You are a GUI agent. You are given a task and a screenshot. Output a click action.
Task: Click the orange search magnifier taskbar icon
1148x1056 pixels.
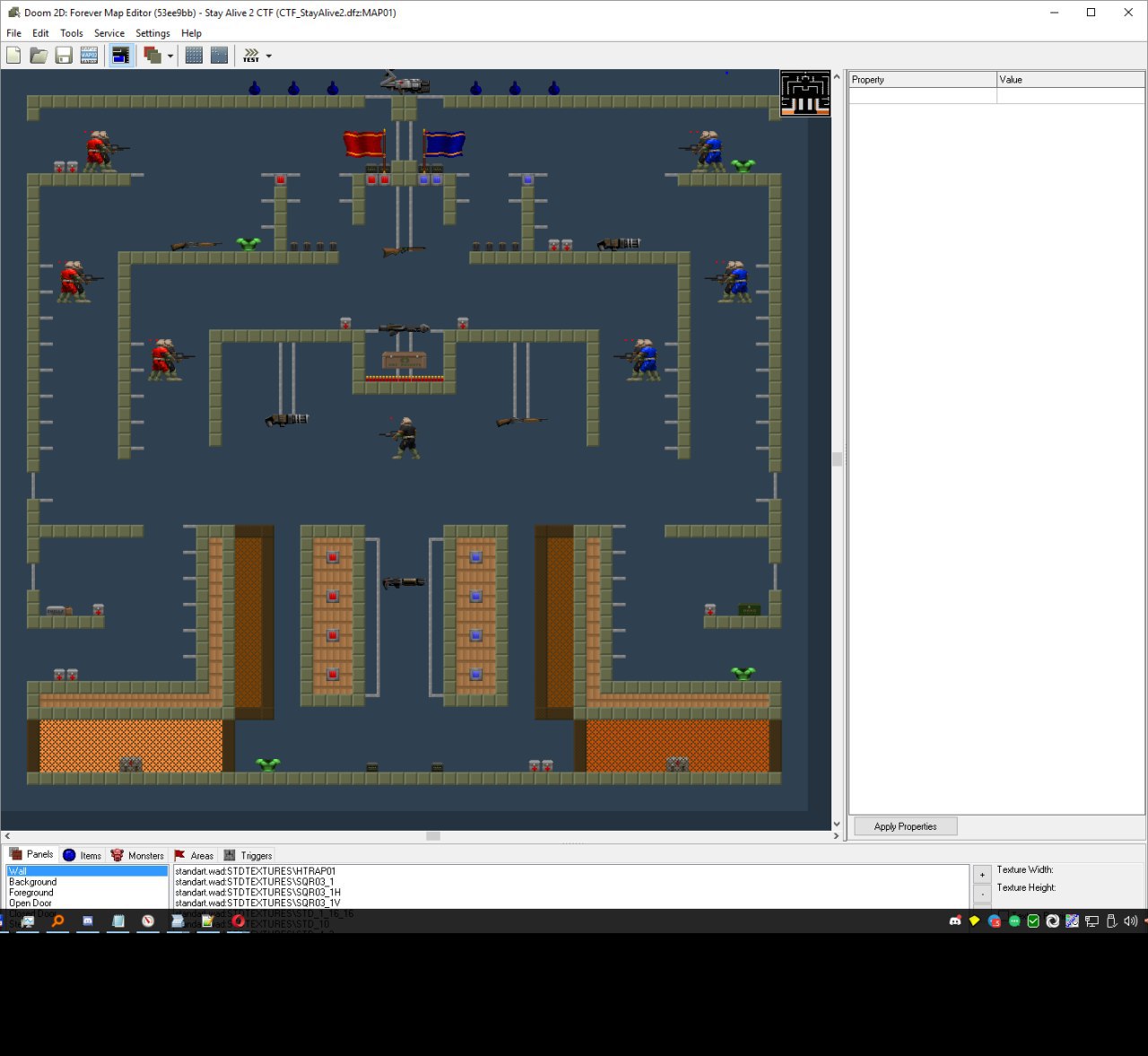[x=57, y=921]
